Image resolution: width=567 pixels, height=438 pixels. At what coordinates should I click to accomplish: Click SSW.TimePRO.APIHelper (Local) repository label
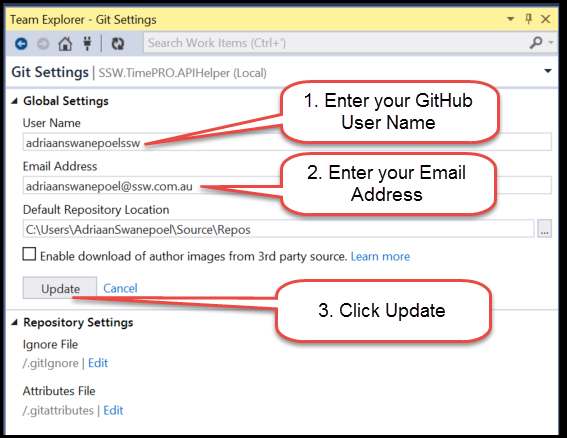183,73
